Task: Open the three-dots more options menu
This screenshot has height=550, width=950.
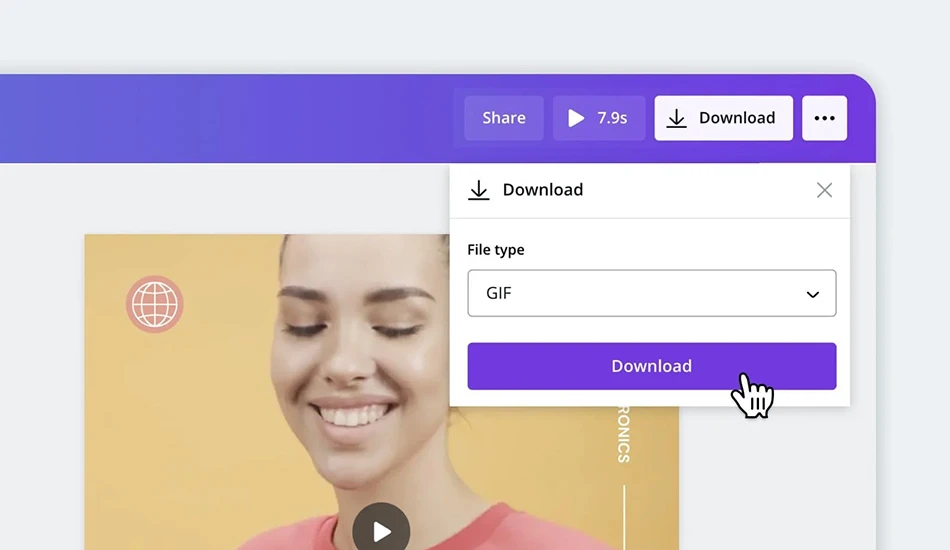Action: click(x=824, y=118)
